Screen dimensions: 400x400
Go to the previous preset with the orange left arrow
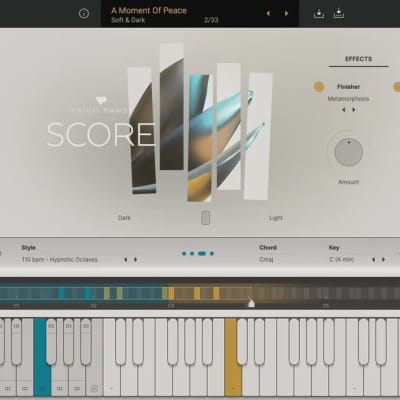(268, 14)
